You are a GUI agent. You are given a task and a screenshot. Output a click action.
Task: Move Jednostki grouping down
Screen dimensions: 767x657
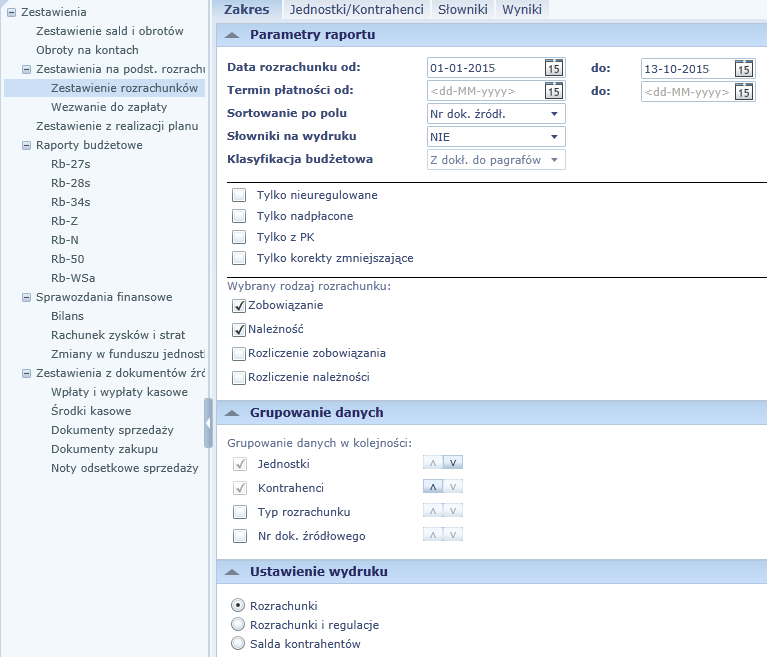coord(453,463)
